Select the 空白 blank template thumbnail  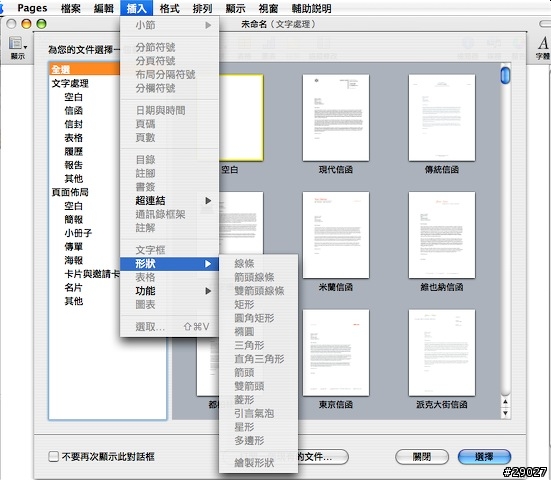click(x=241, y=118)
